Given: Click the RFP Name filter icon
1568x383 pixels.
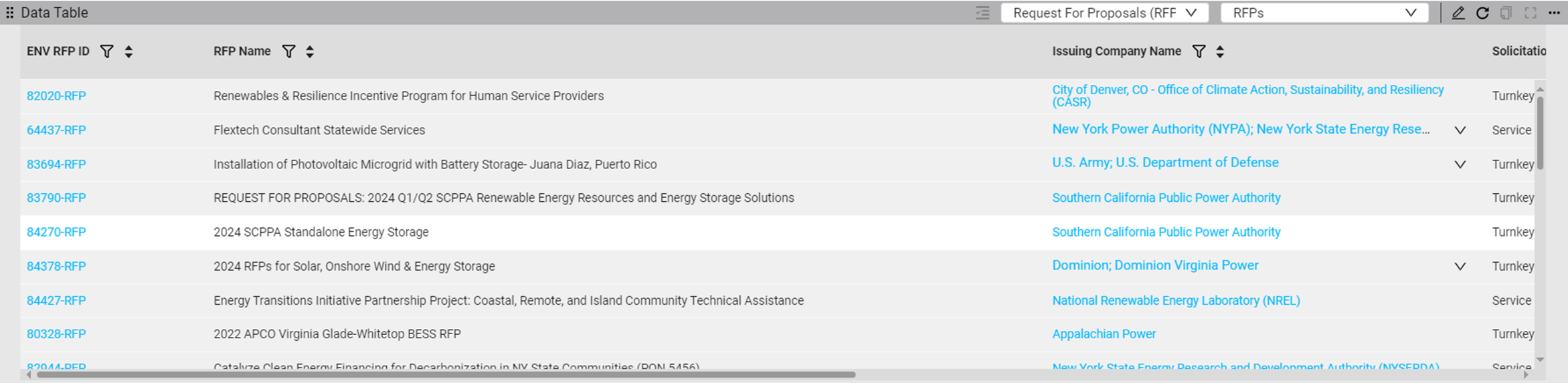Looking at the screenshot, I should 288,51.
